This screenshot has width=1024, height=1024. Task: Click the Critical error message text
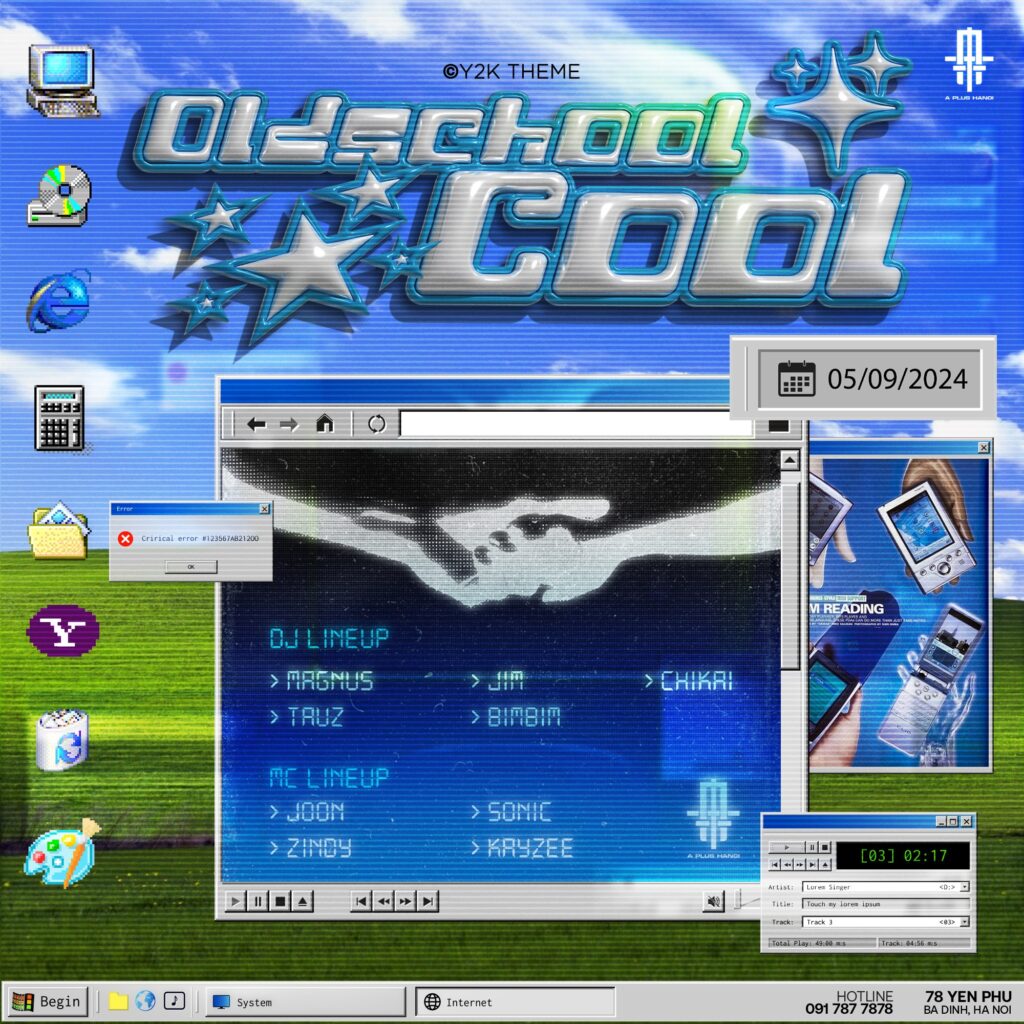[x=200, y=538]
